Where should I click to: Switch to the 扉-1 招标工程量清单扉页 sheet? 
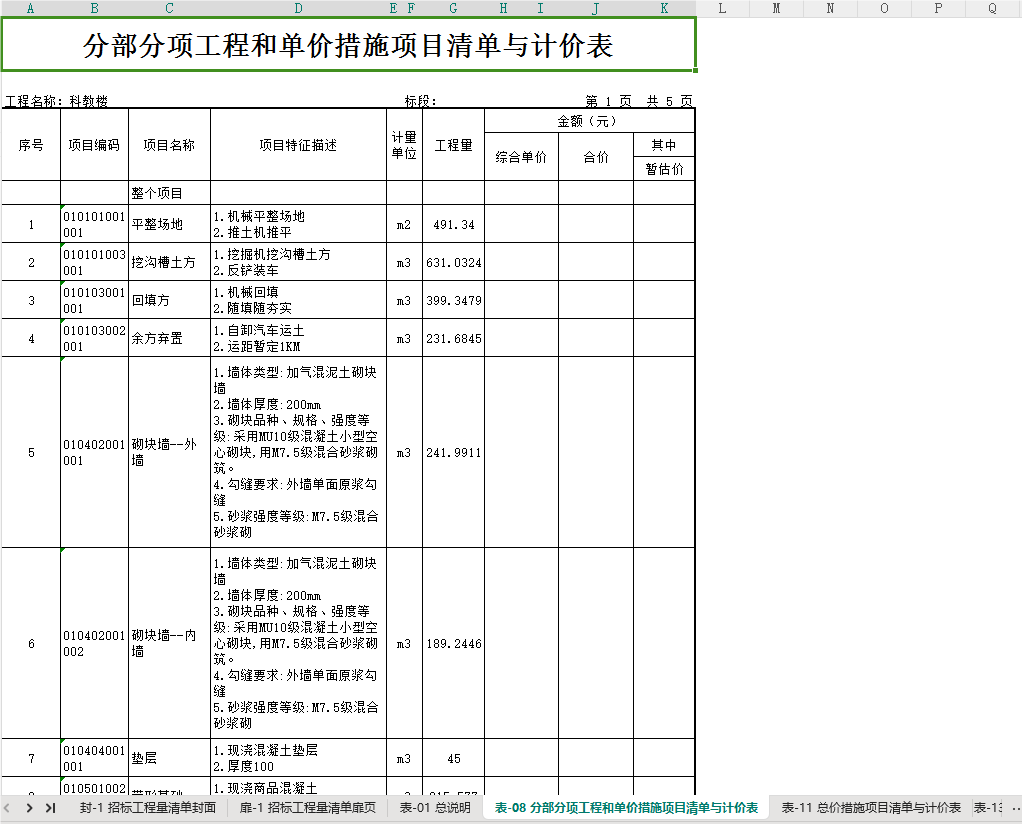pyautogui.click(x=307, y=808)
